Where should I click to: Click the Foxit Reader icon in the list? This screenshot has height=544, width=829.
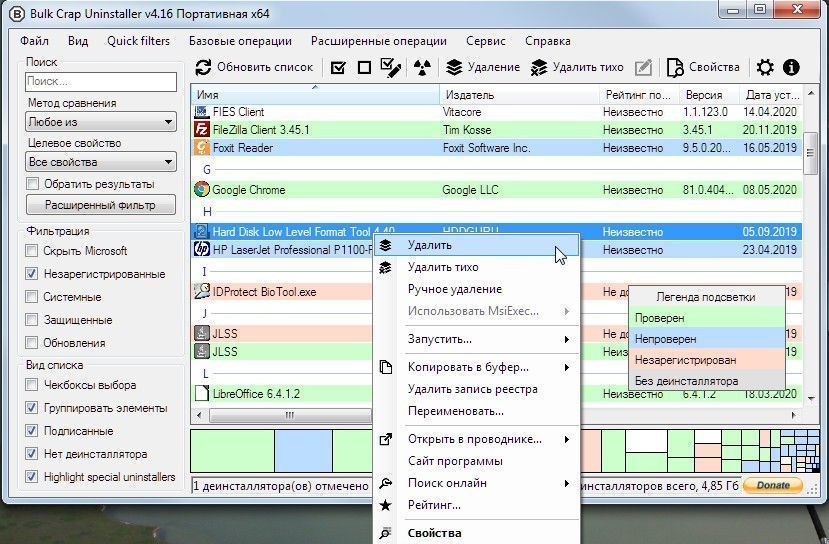[x=201, y=147]
